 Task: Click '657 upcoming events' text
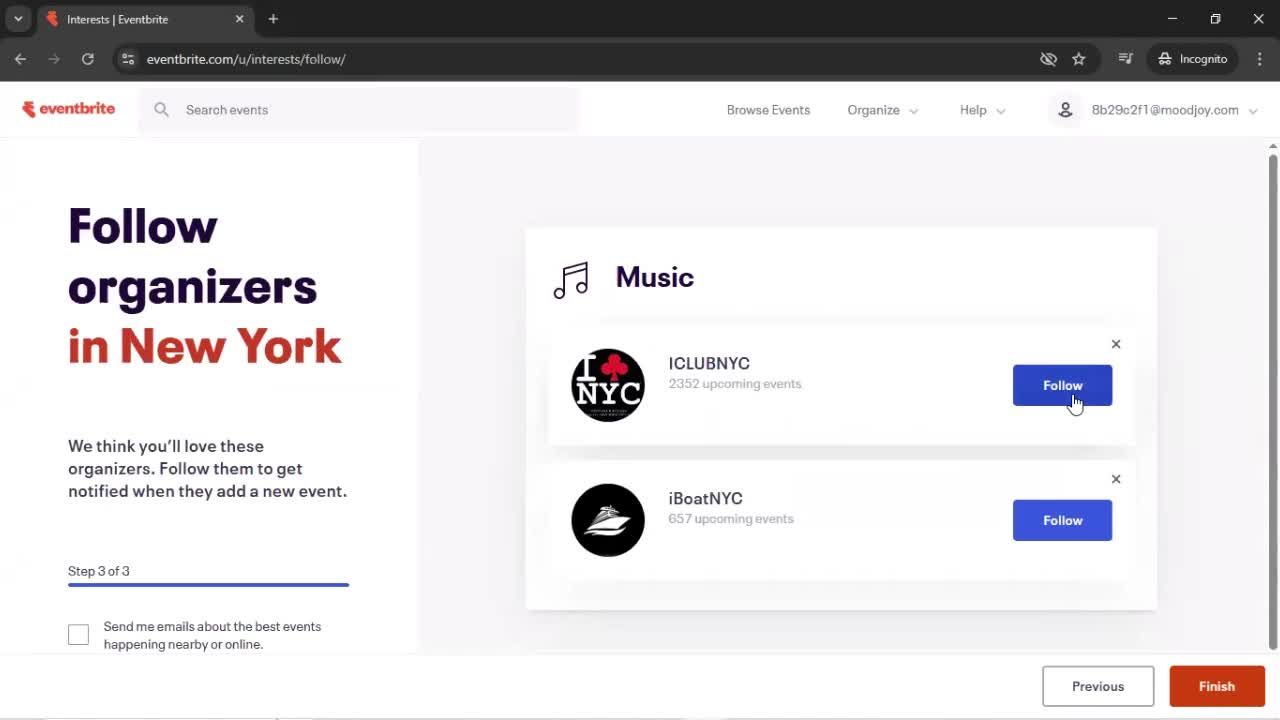[731, 519]
